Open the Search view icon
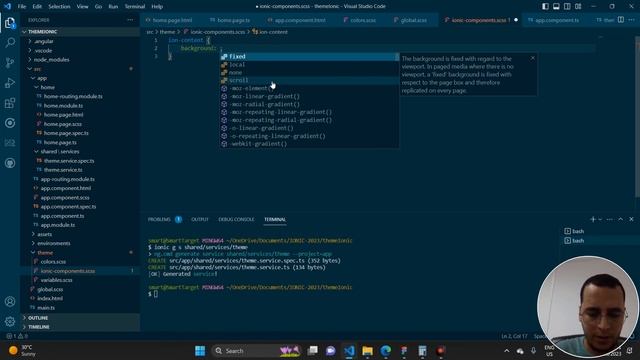Screen dimensions: 640x360 (x=10, y=42)
